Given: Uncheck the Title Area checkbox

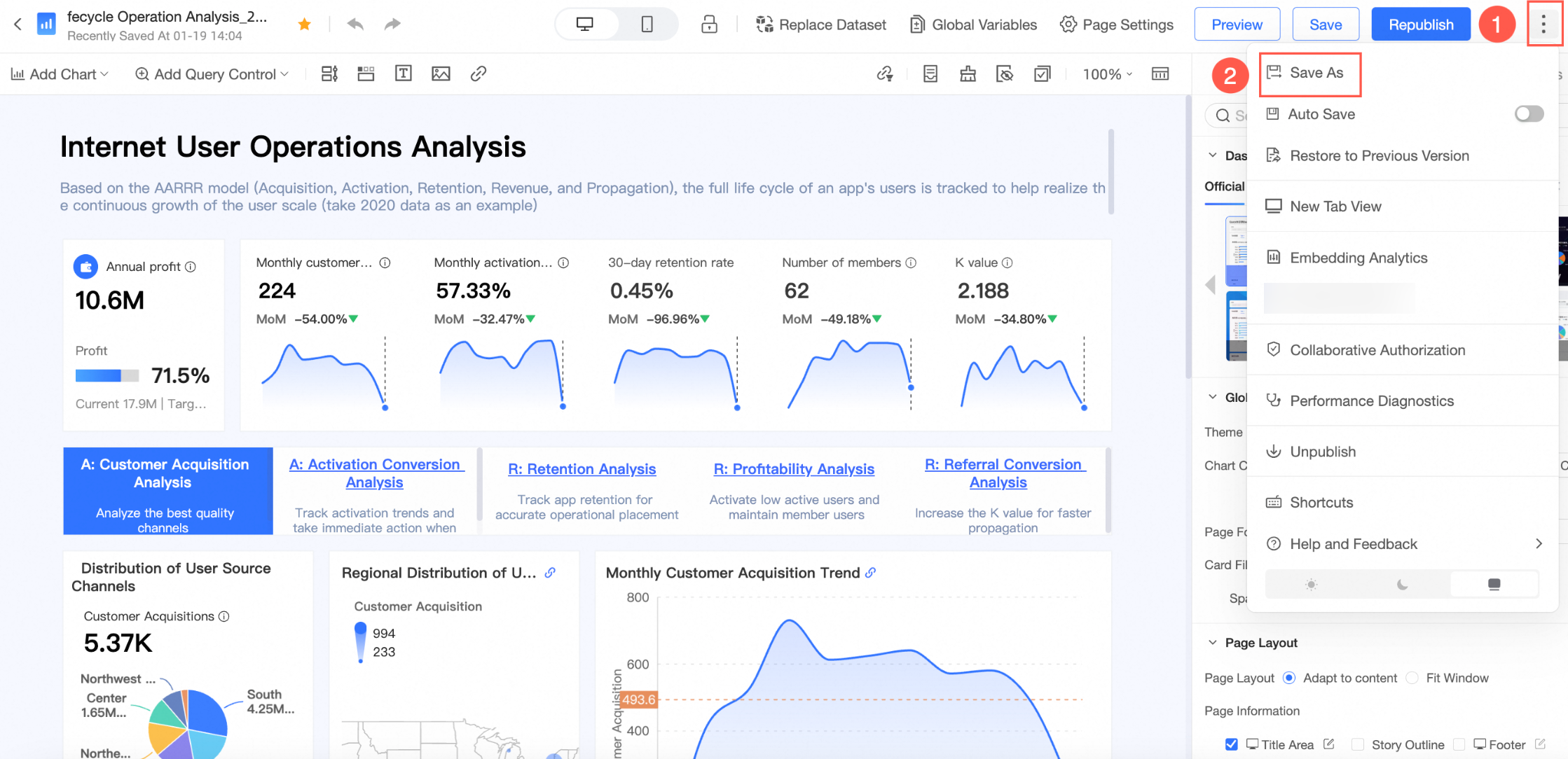Looking at the screenshot, I should [x=1231, y=744].
